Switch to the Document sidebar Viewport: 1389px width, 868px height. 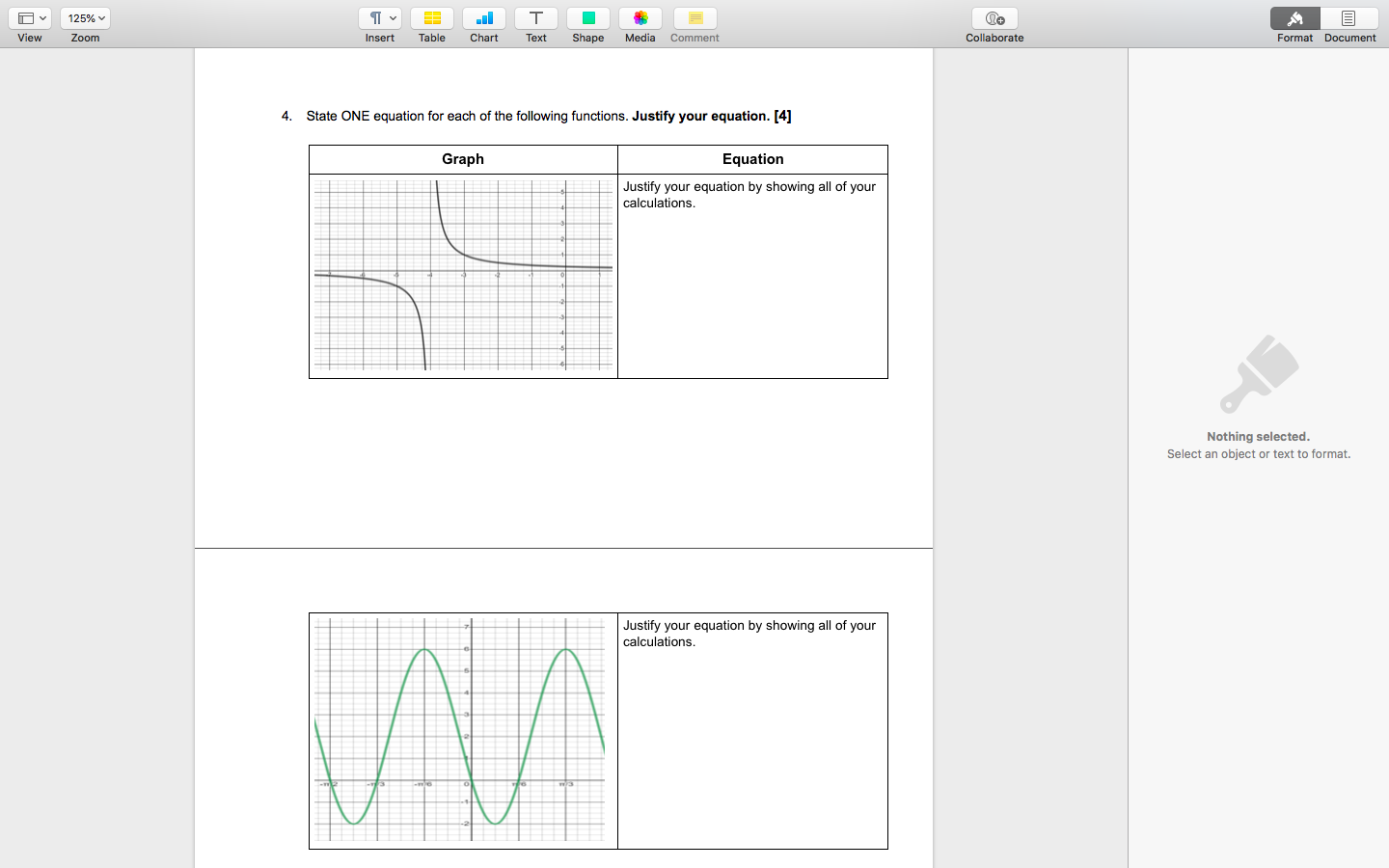click(x=1349, y=18)
